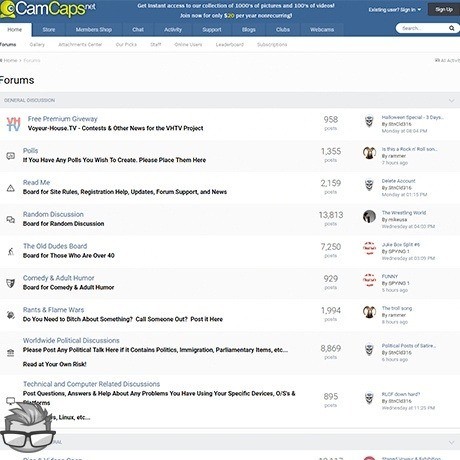Open the Delete Account latest post
460x460 pixels.
[398, 181]
